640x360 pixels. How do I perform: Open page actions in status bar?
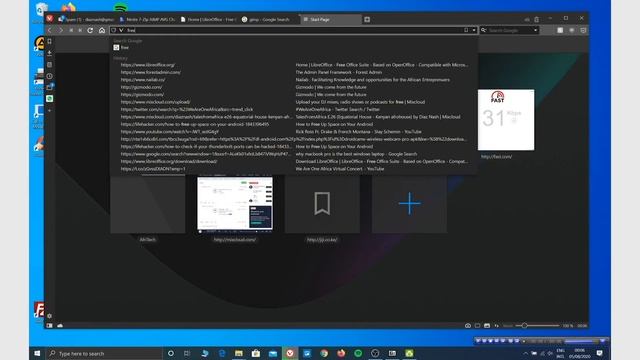[497, 326]
